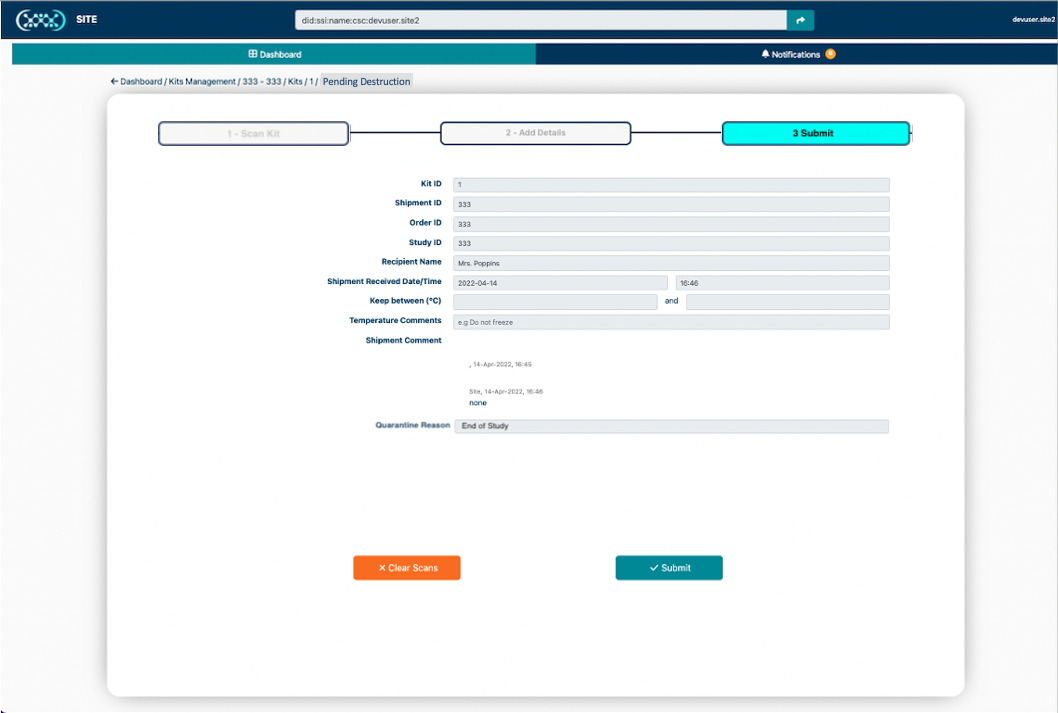Open the Dashboard tab
The height and width of the screenshot is (713, 1058).
click(274, 54)
